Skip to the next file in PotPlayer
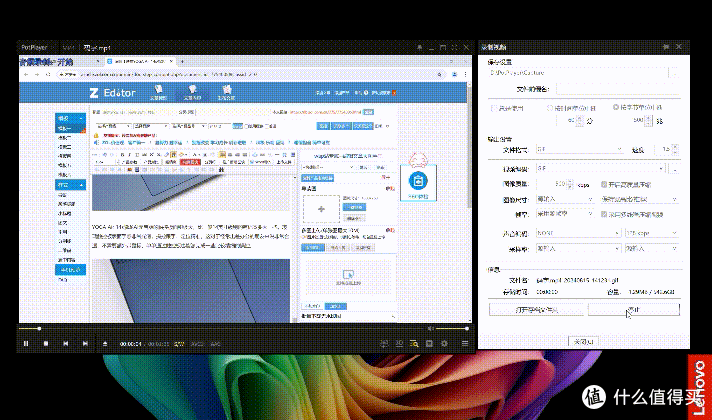This screenshot has height=420, width=712. click(x=85, y=344)
